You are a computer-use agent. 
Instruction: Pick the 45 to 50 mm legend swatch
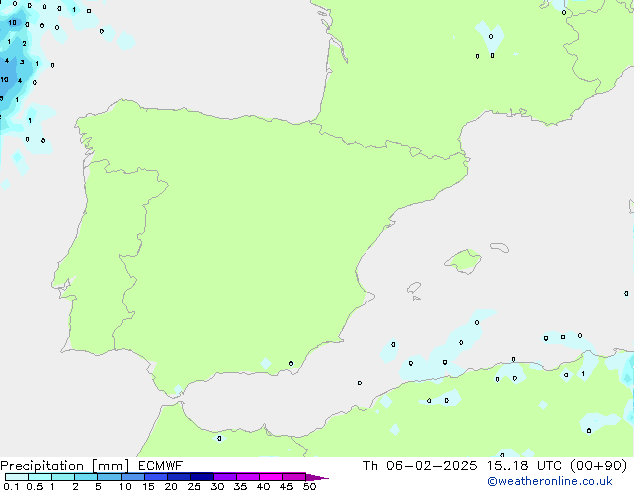[294, 477]
